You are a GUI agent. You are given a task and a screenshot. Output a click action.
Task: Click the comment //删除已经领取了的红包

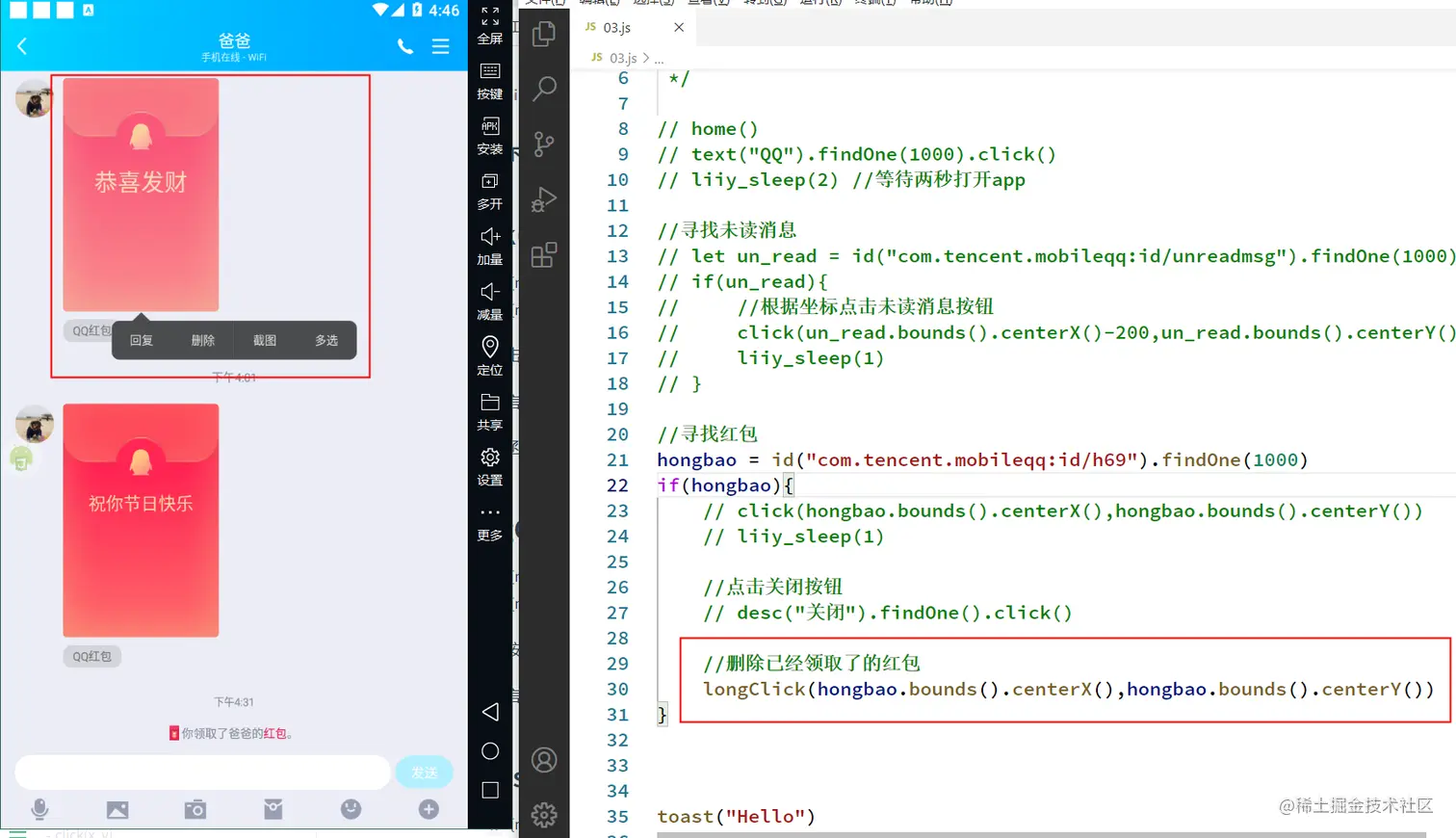[x=812, y=664]
